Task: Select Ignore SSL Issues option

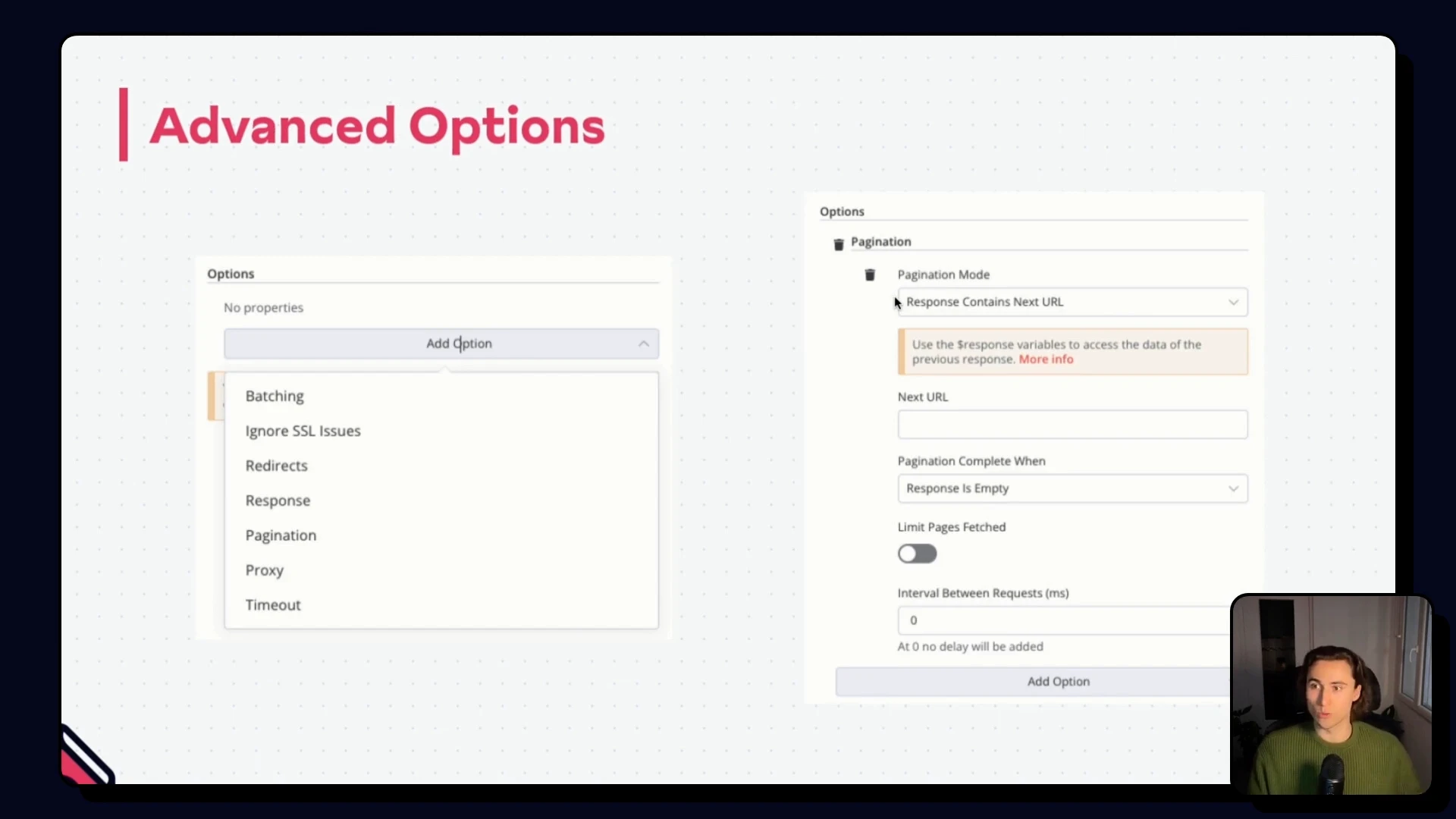Action: (x=303, y=431)
